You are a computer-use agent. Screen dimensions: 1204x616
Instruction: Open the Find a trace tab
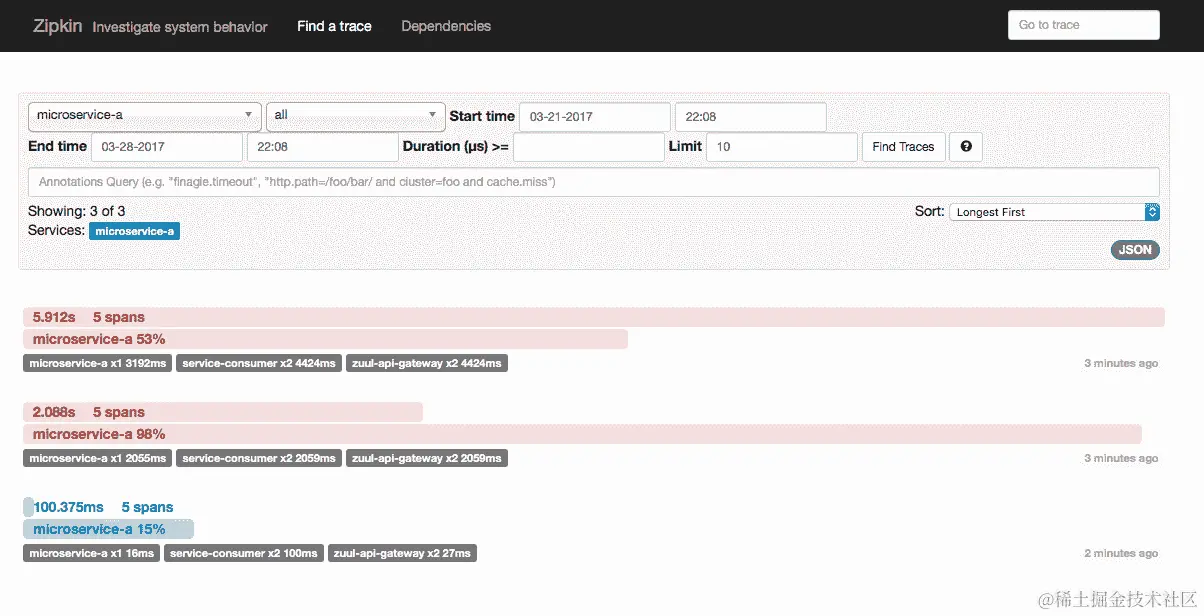click(334, 26)
